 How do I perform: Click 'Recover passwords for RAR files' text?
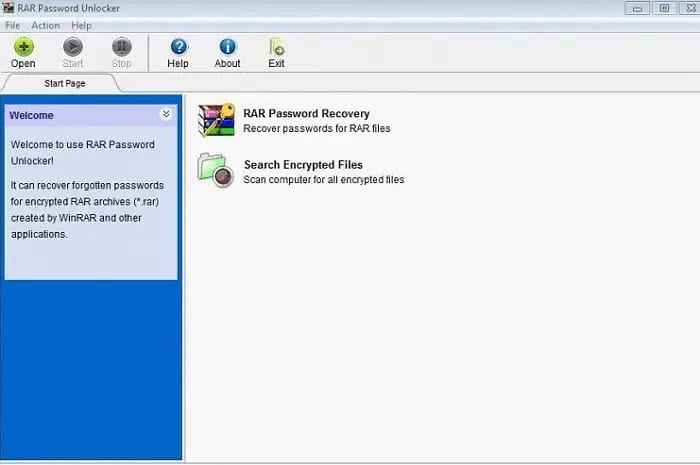coord(317,129)
